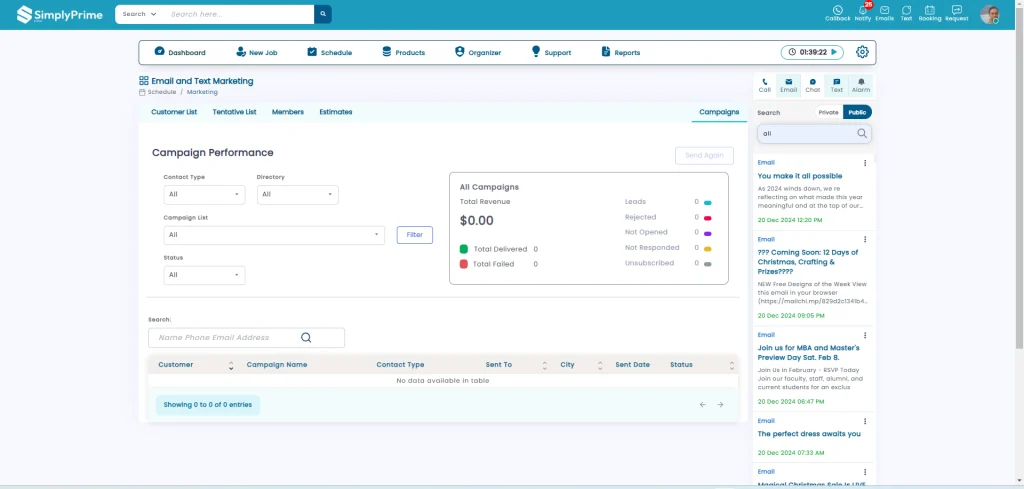Open the Callback phone icon
The width and height of the screenshot is (1024, 489).
(x=837, y=13)
